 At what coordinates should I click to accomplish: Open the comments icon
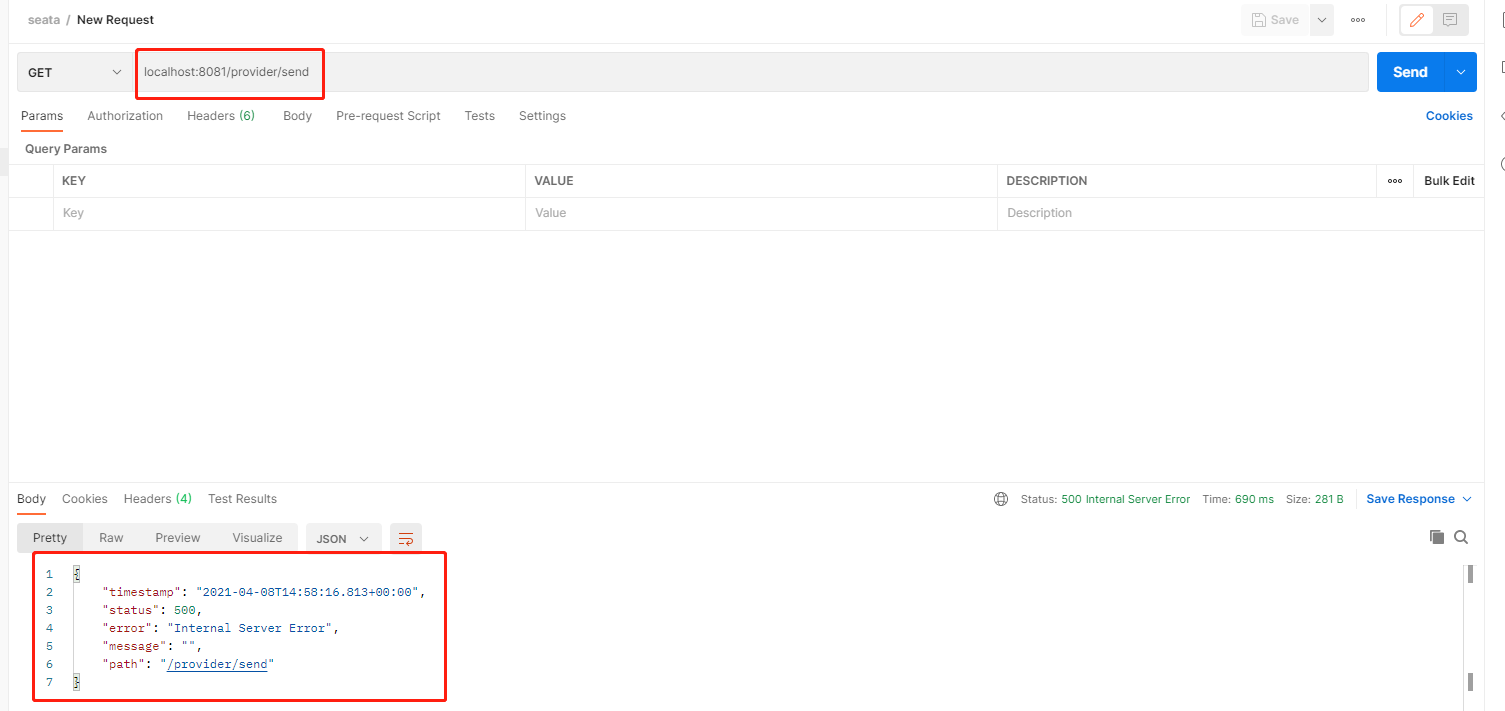coord(1449,20)
